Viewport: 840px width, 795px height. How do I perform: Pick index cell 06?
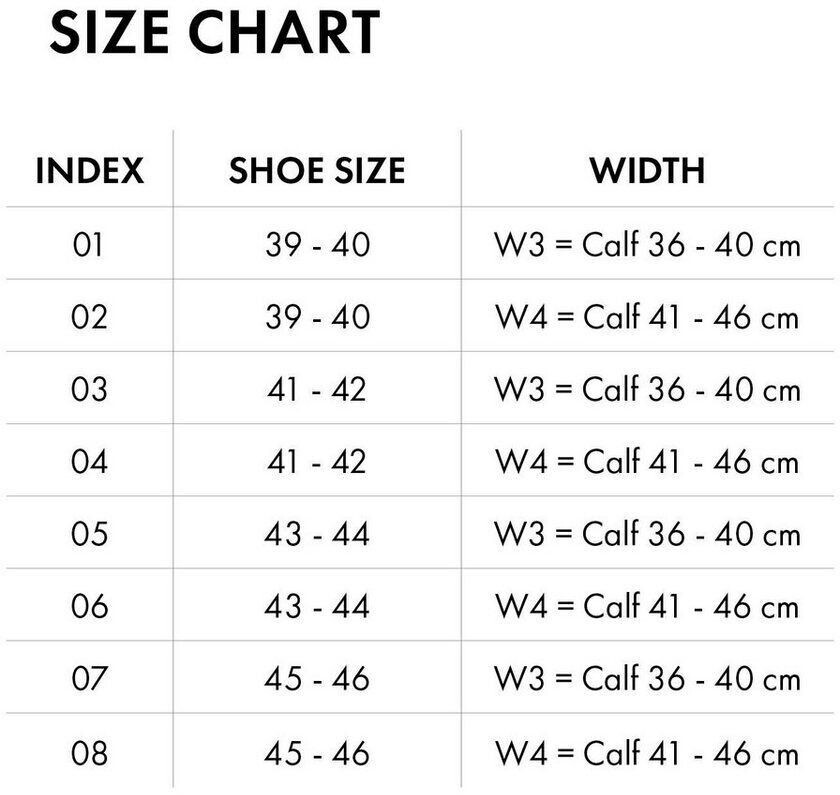pos(89,606)
